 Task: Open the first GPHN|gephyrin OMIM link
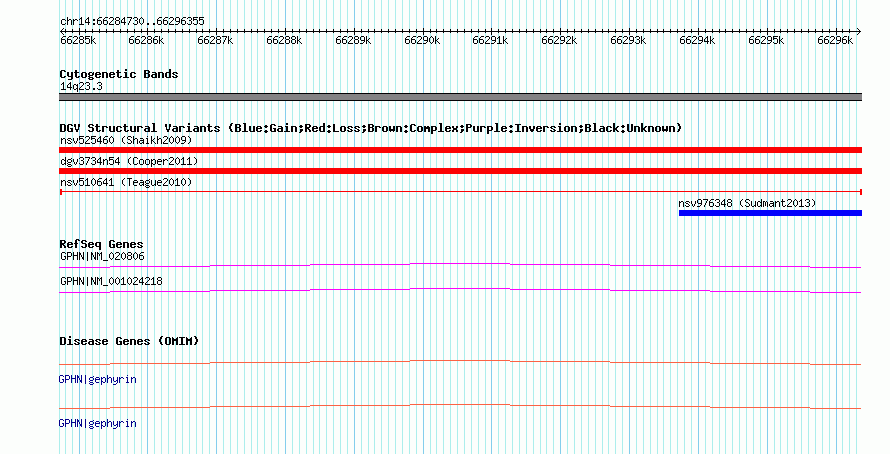(98, 380)
